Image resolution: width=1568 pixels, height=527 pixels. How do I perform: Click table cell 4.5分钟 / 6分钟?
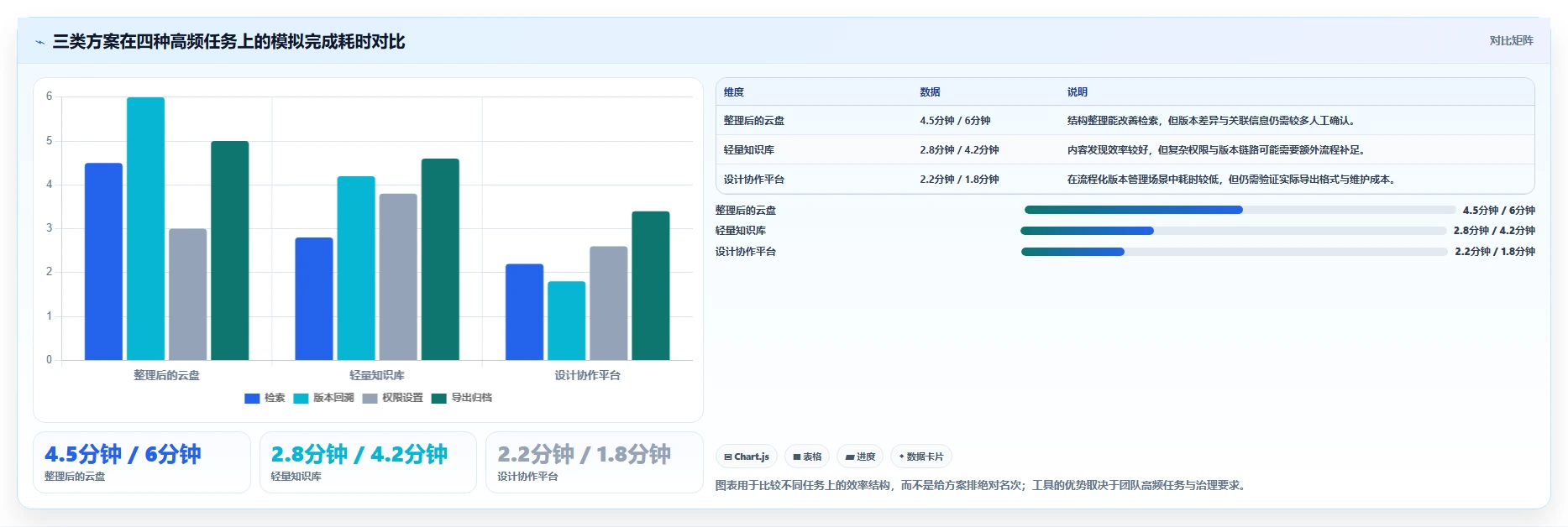(955, 121)
